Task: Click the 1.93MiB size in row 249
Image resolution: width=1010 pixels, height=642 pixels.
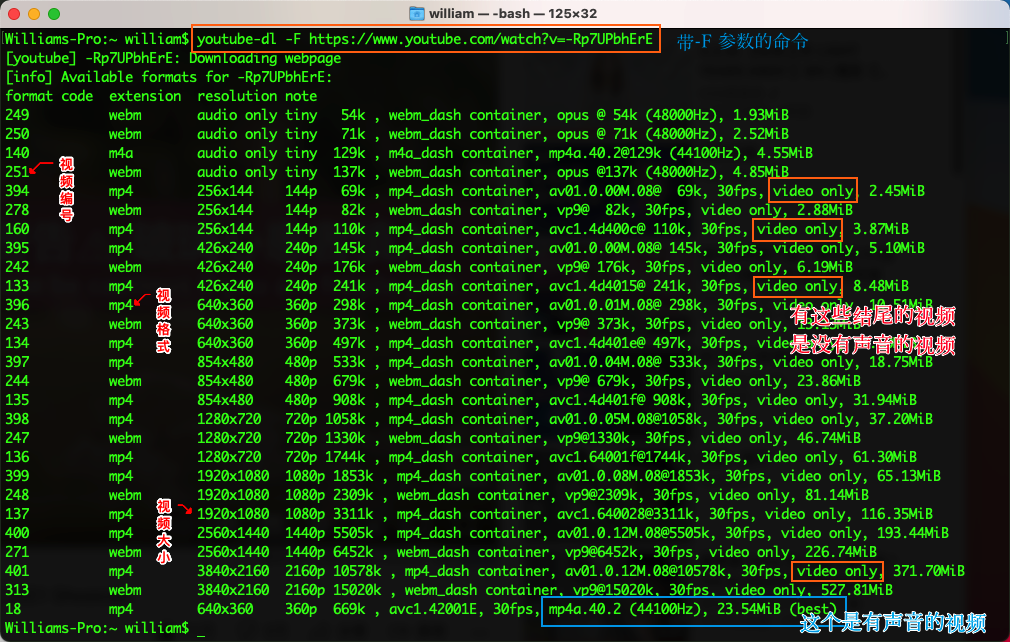Action: point(761,115)
